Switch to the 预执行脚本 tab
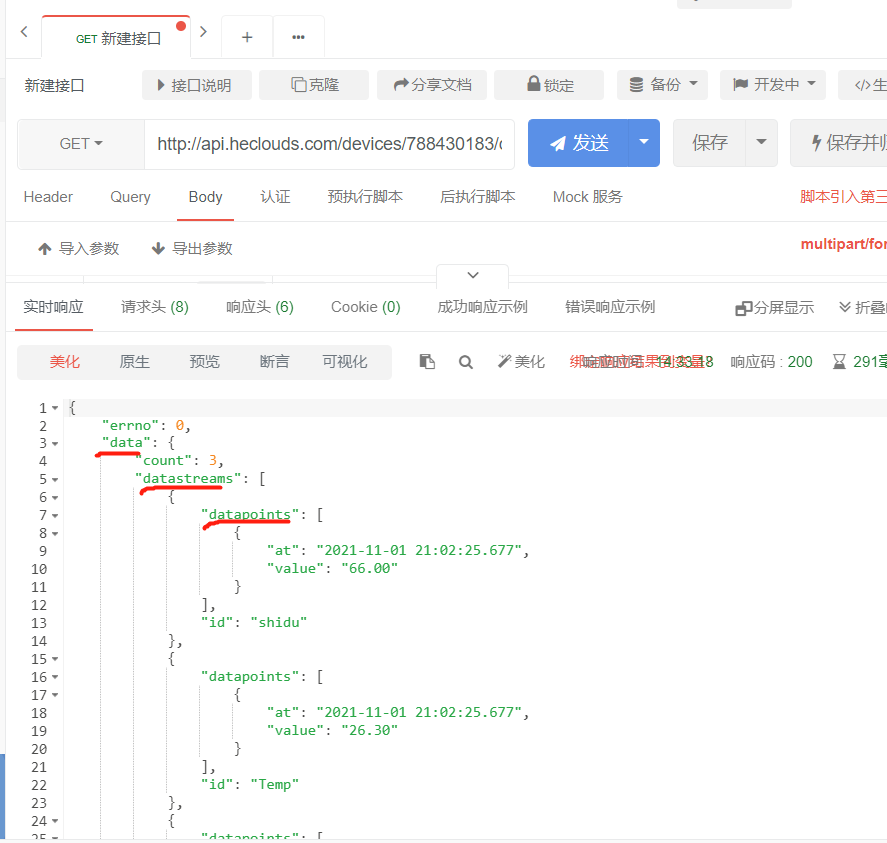The width and height of the screenshot is (887, 843). pyautogui.click(x=365, y=197)
